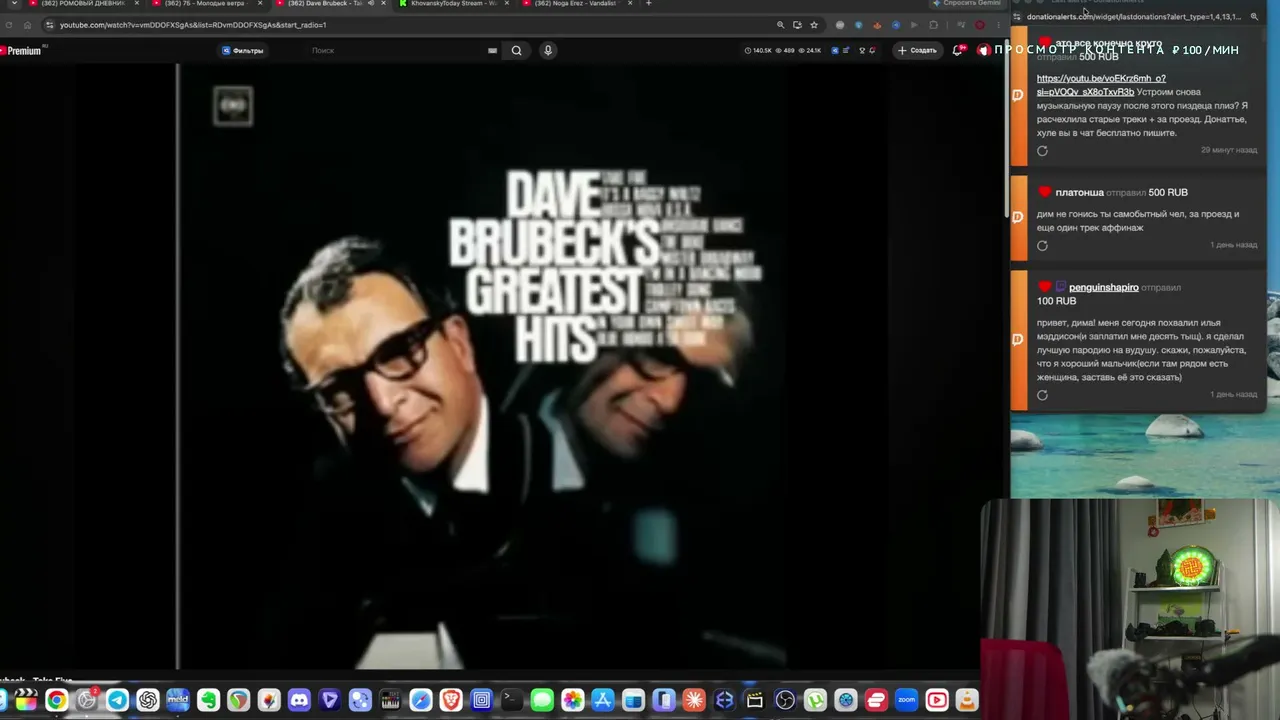Launch Zoom from the dock

pos(906,700)
